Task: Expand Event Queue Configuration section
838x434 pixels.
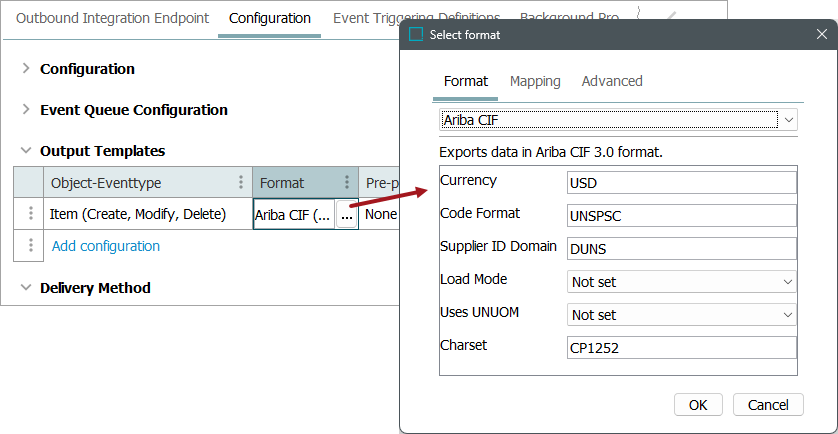Action: [x=26, y=110]
